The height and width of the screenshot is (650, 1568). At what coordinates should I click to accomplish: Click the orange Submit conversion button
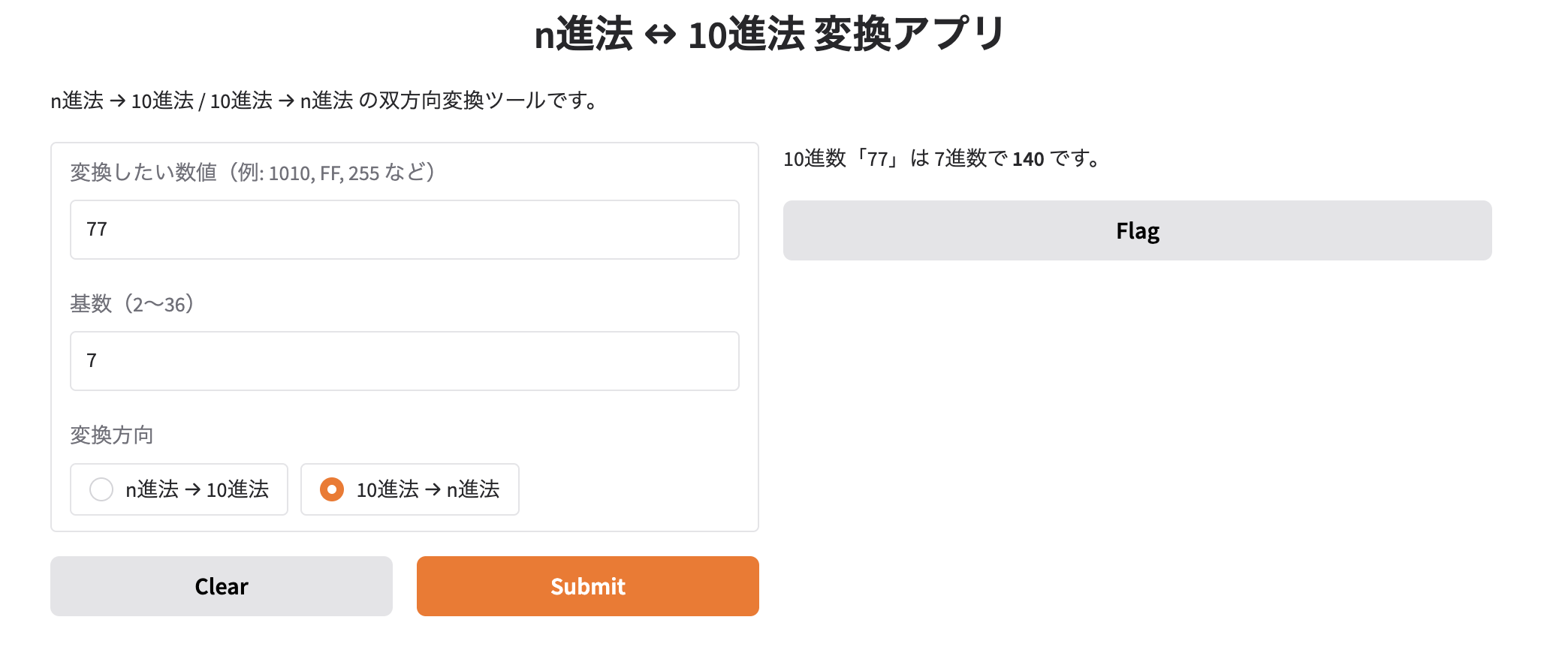pos(588,586)
